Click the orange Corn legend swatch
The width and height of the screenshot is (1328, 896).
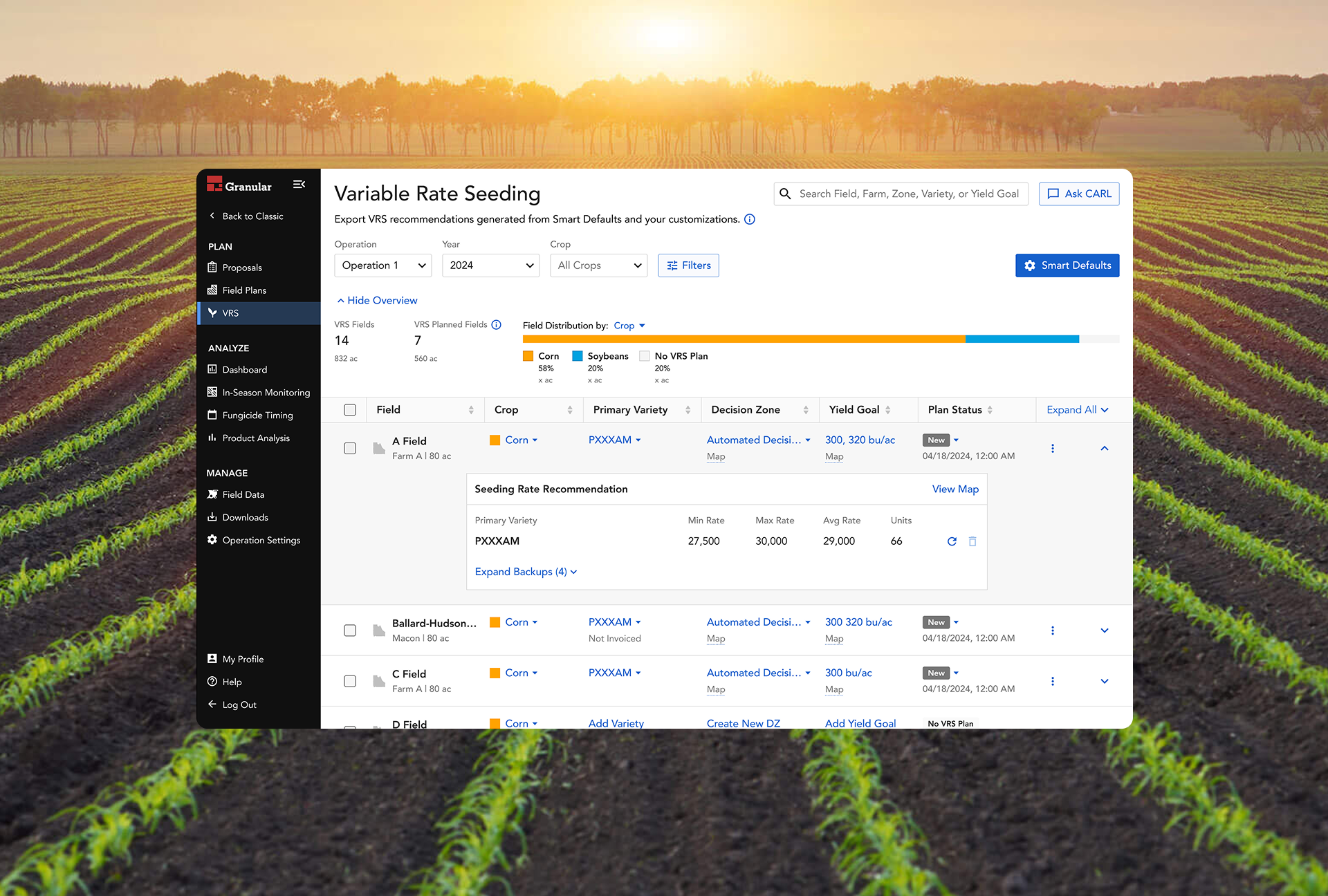click(x=528, y=356)
